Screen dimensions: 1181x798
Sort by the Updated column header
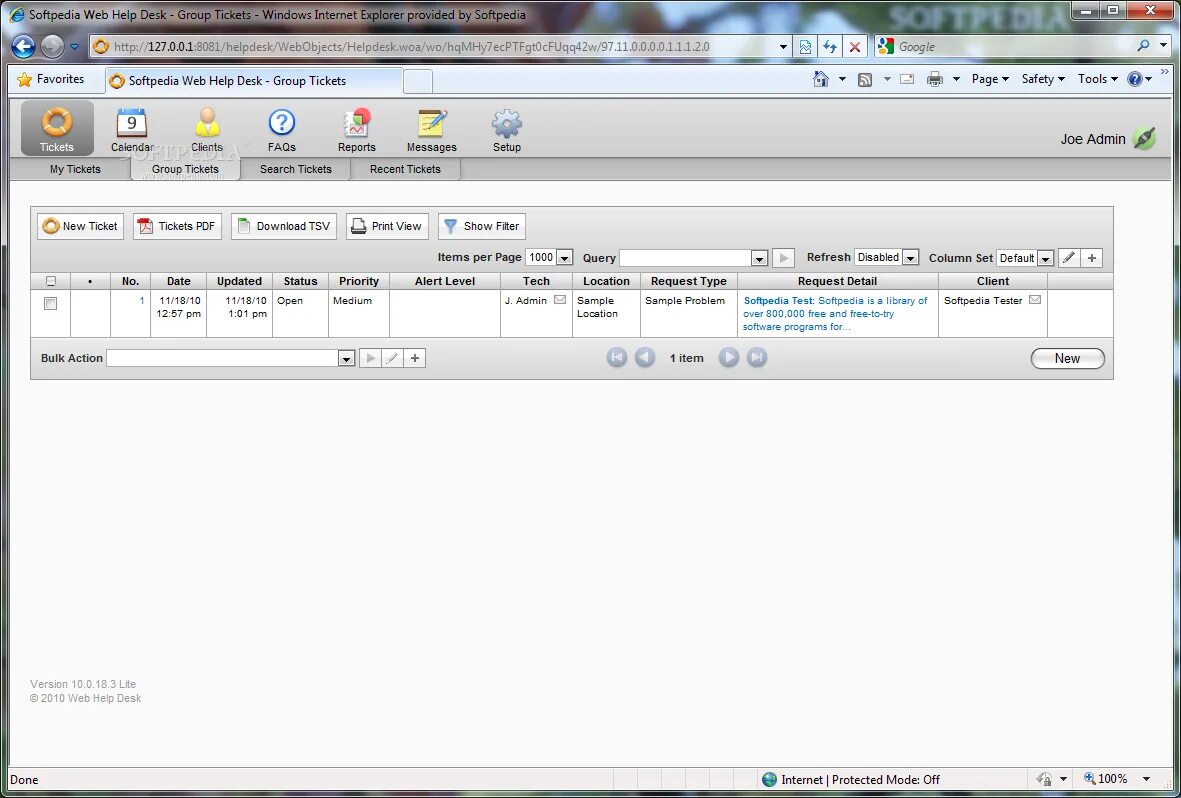[x=240, y=281]
